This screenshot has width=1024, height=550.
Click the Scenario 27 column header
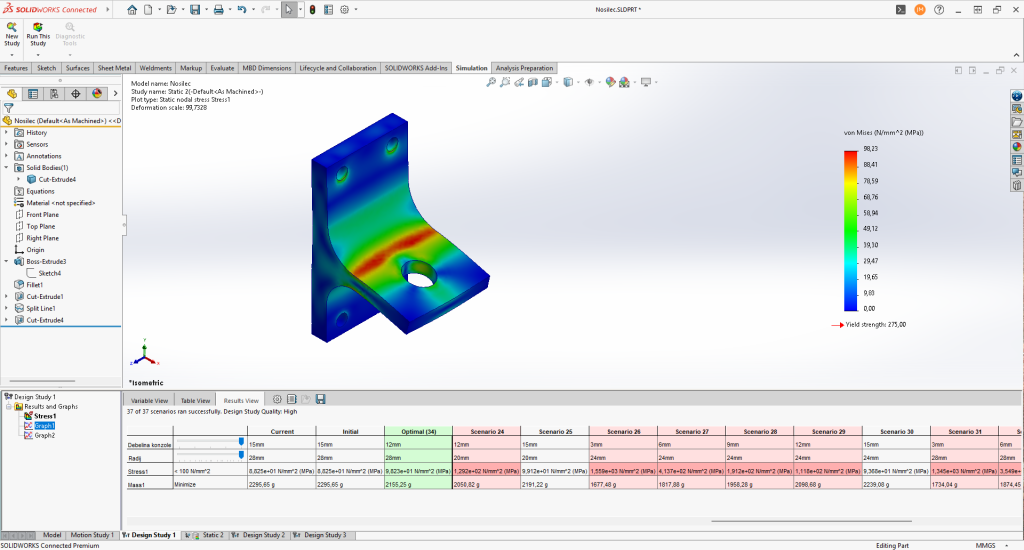pyautogui.click(x=692, y=431)
